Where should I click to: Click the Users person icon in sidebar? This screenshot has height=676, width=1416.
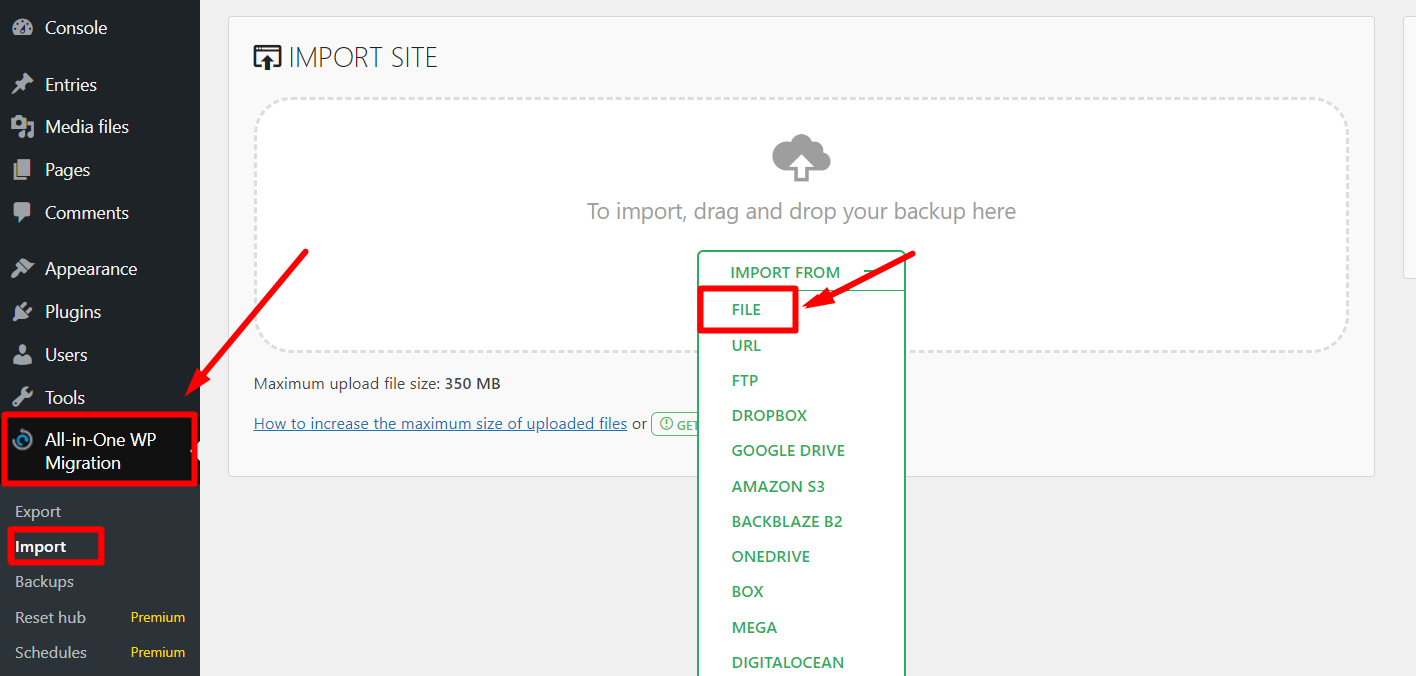pos(22,354)
